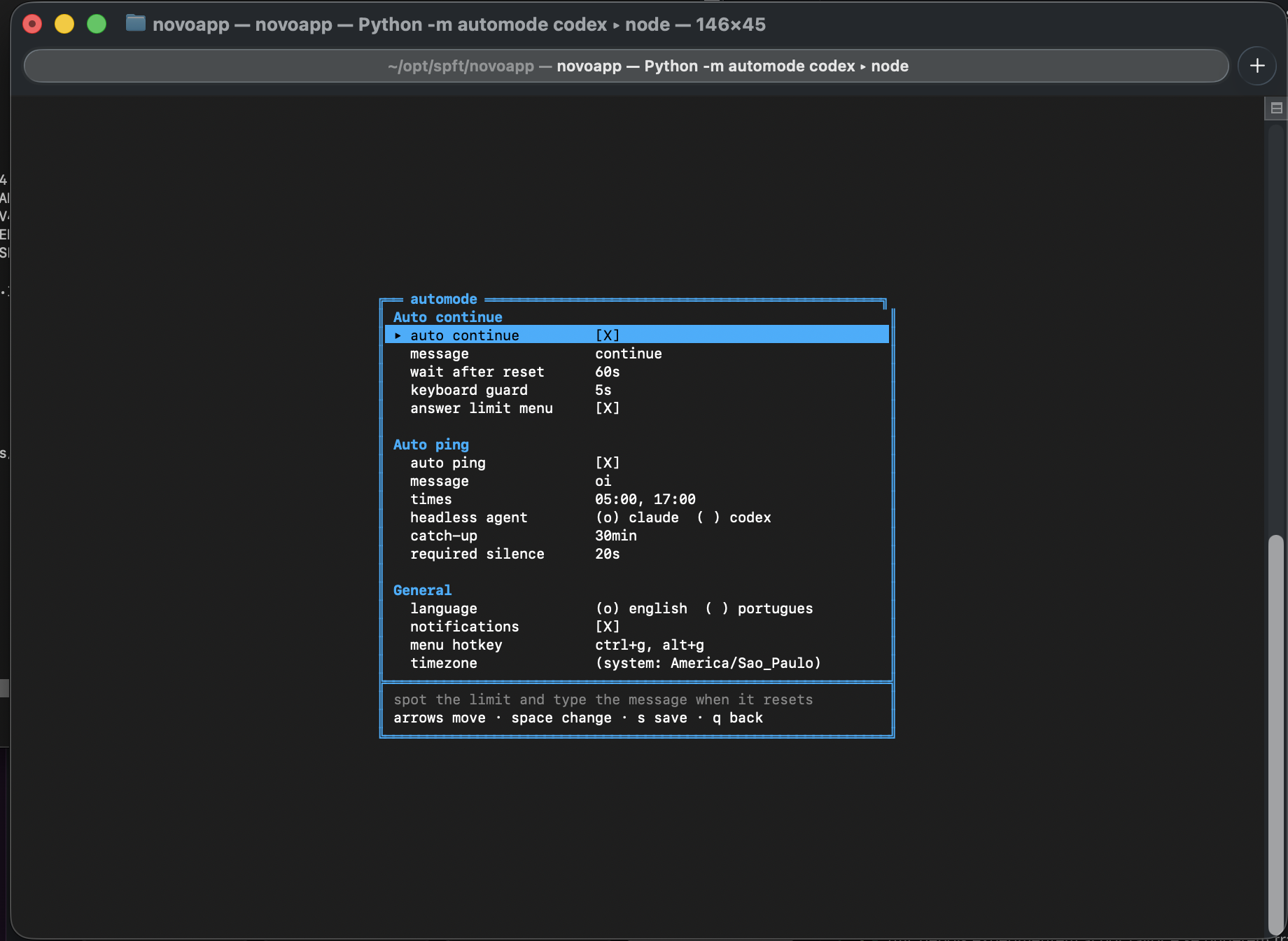This screenshot has height=941, width=1288.
Task: Click the 'General' section heading
Action: point(423,590)
